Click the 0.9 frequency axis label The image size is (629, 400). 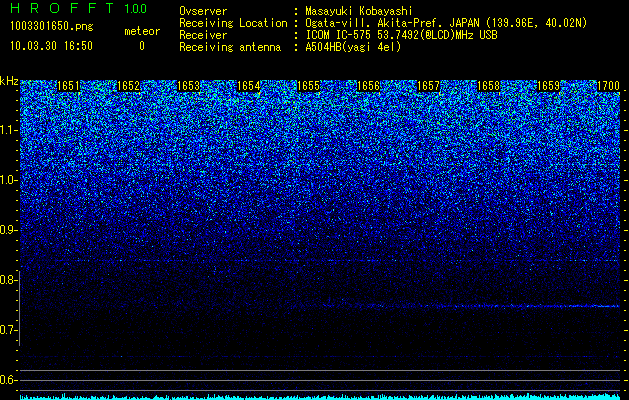pos(9,230)
